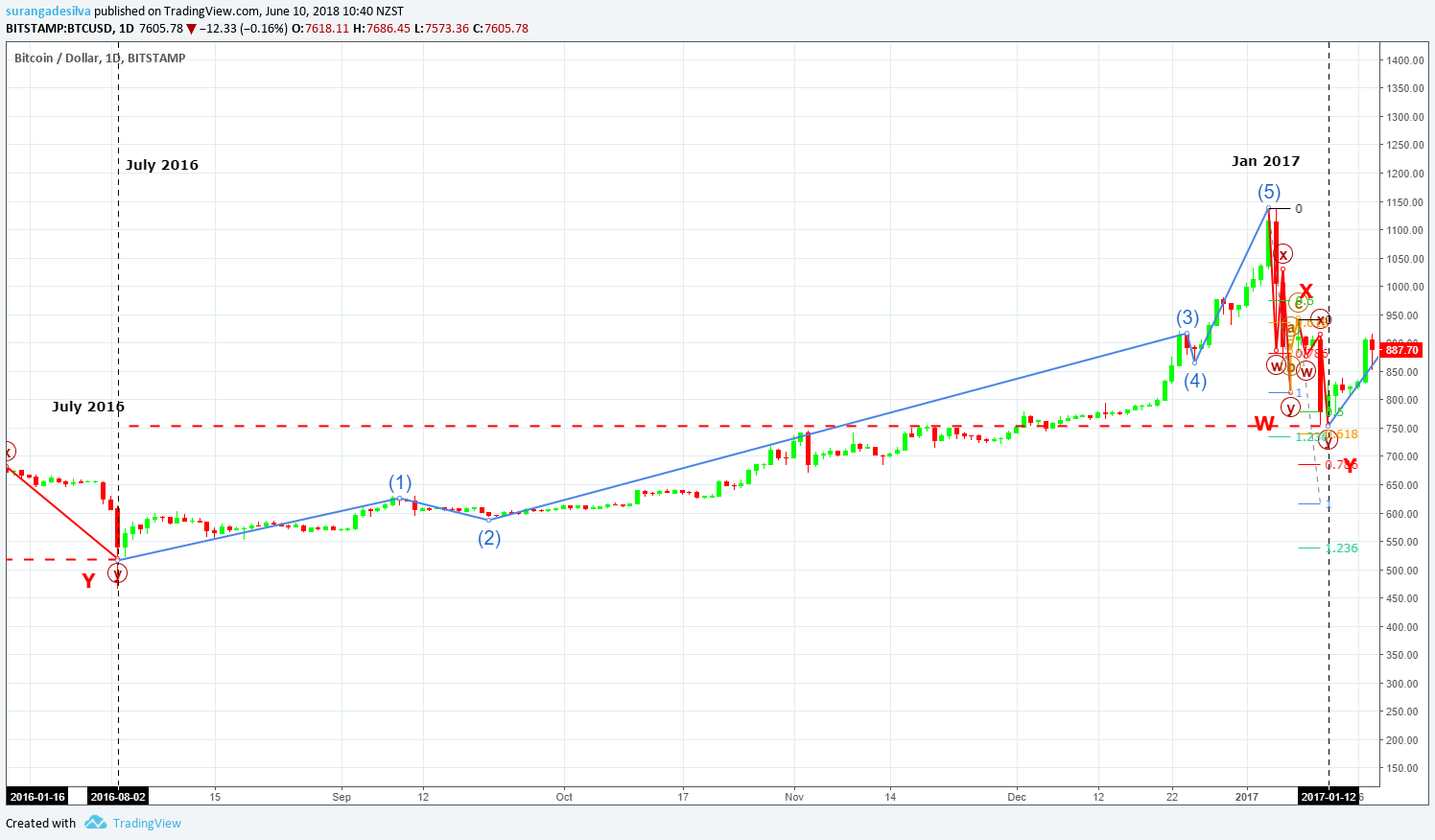Select the blue wave (4) label
This screenshot has width=1435, height=840.
[1194, 381]
